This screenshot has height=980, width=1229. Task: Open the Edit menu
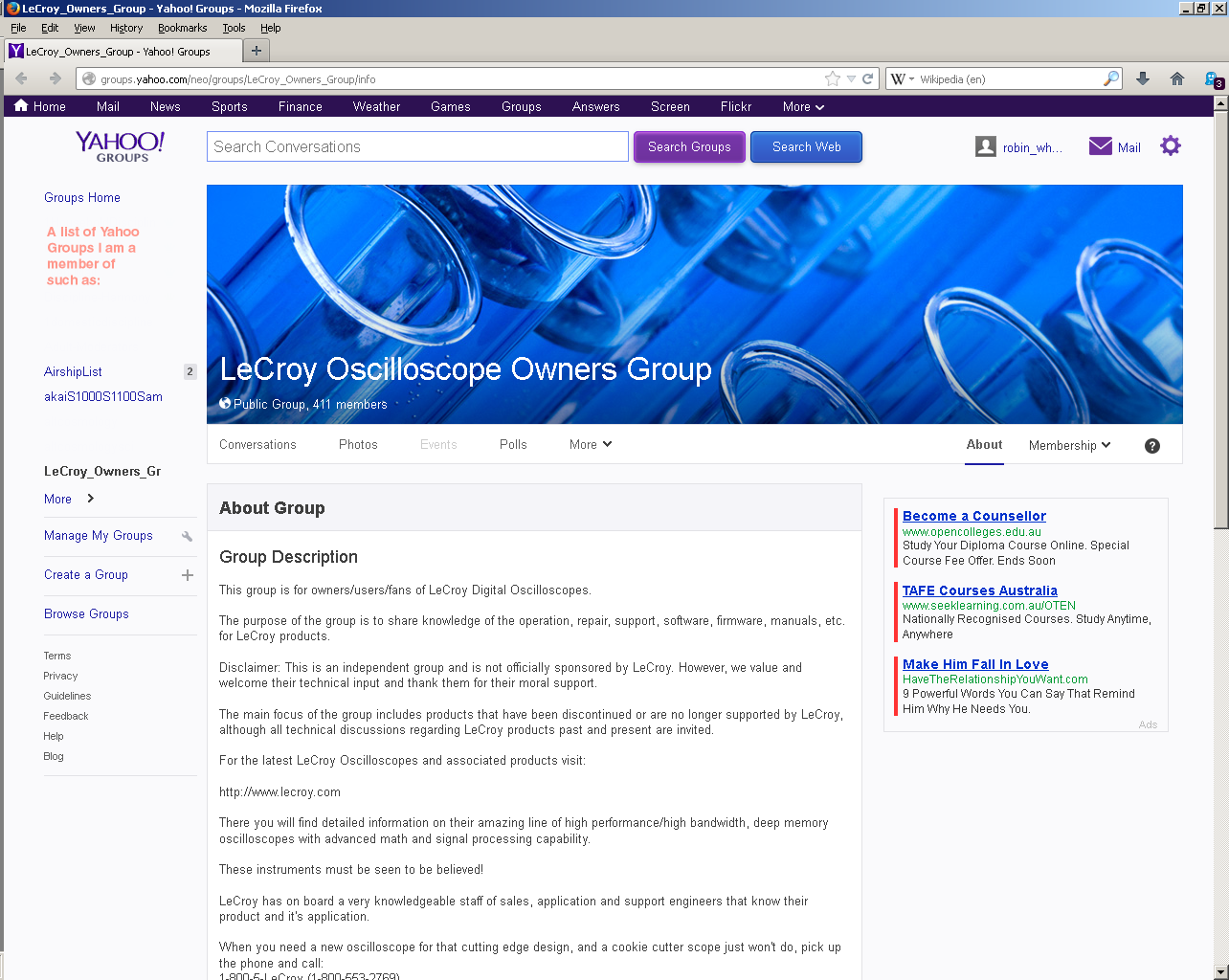tap(50, 28)
